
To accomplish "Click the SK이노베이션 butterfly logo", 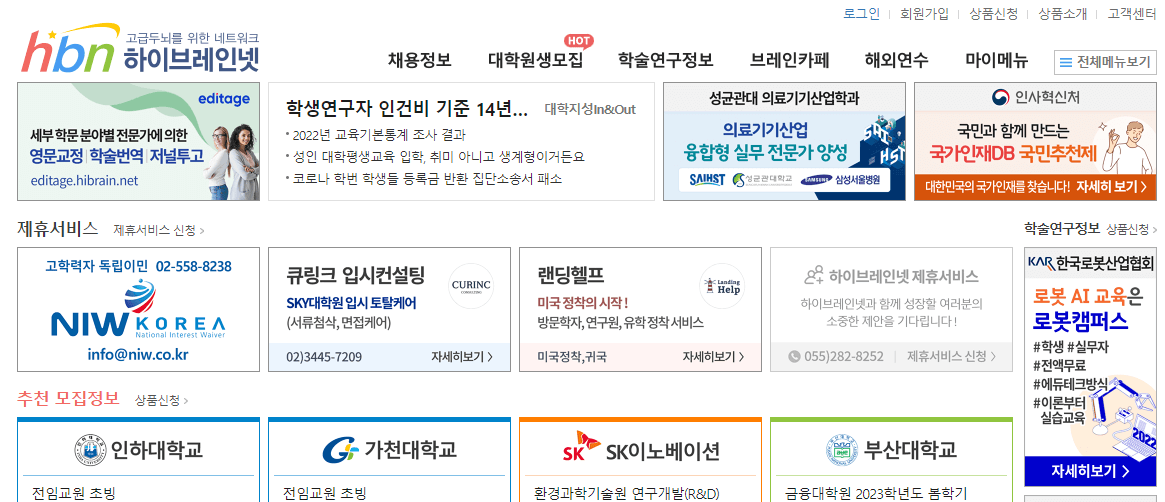I will coord(580,449).
